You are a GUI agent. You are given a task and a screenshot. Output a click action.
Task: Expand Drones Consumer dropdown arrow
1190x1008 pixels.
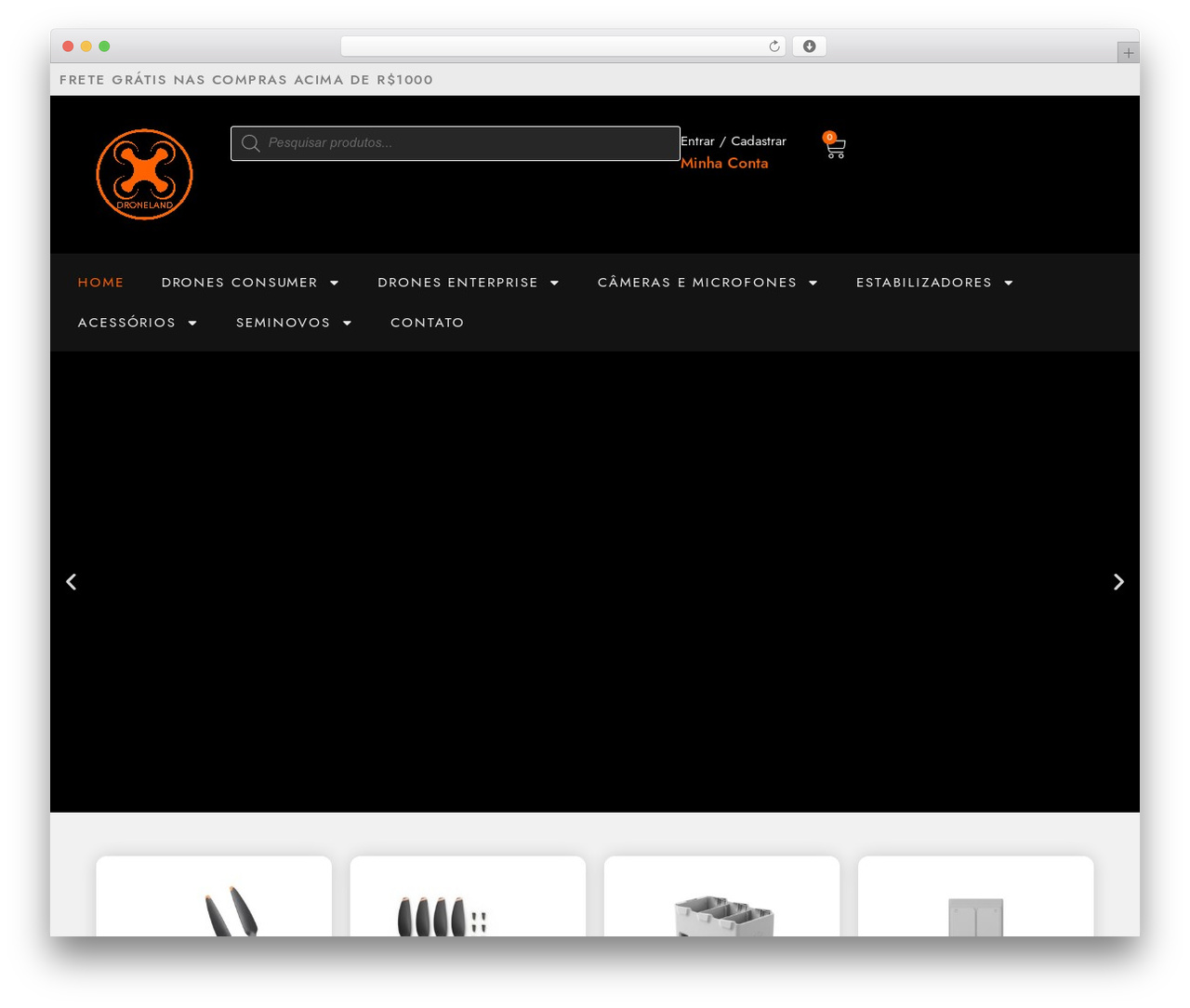[335, 283]
